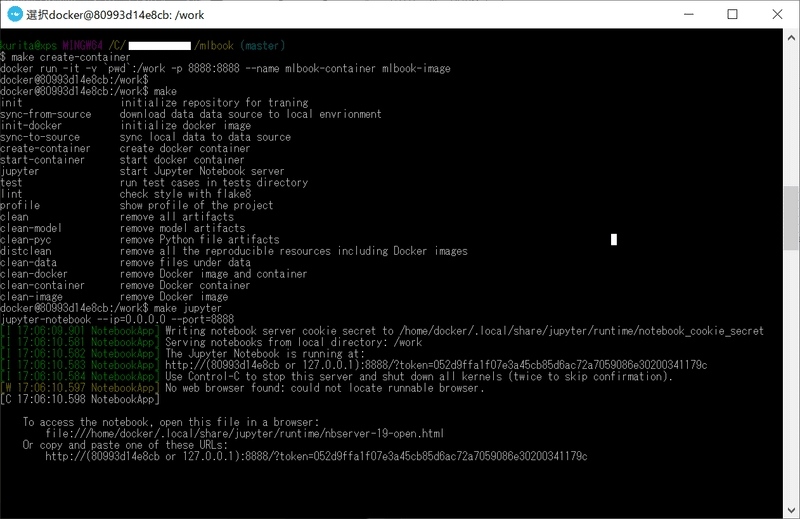Click the scrollbar down arrow
The width and height of the screenshot is (800, 519).
(x=791, y=510)
